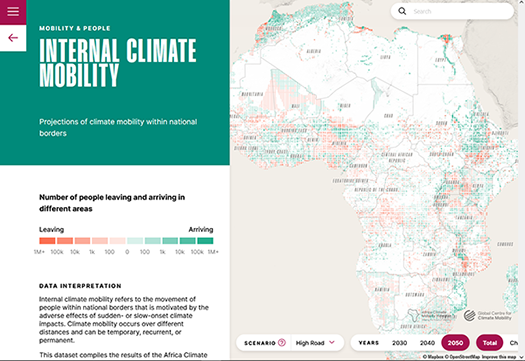
Task: Switch to the Total view
Action: tap(490, 343)
